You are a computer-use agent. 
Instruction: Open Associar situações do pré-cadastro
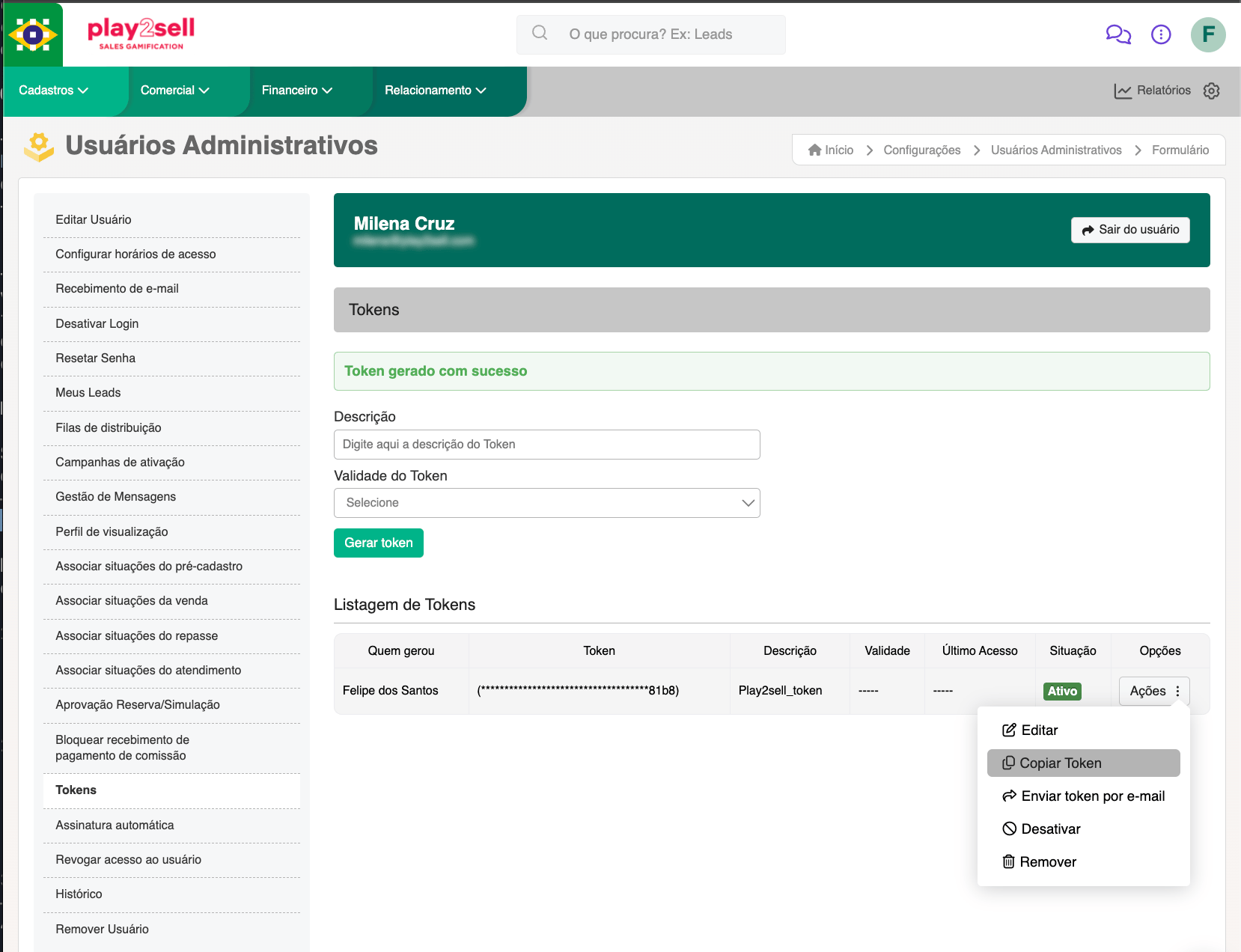171,567
